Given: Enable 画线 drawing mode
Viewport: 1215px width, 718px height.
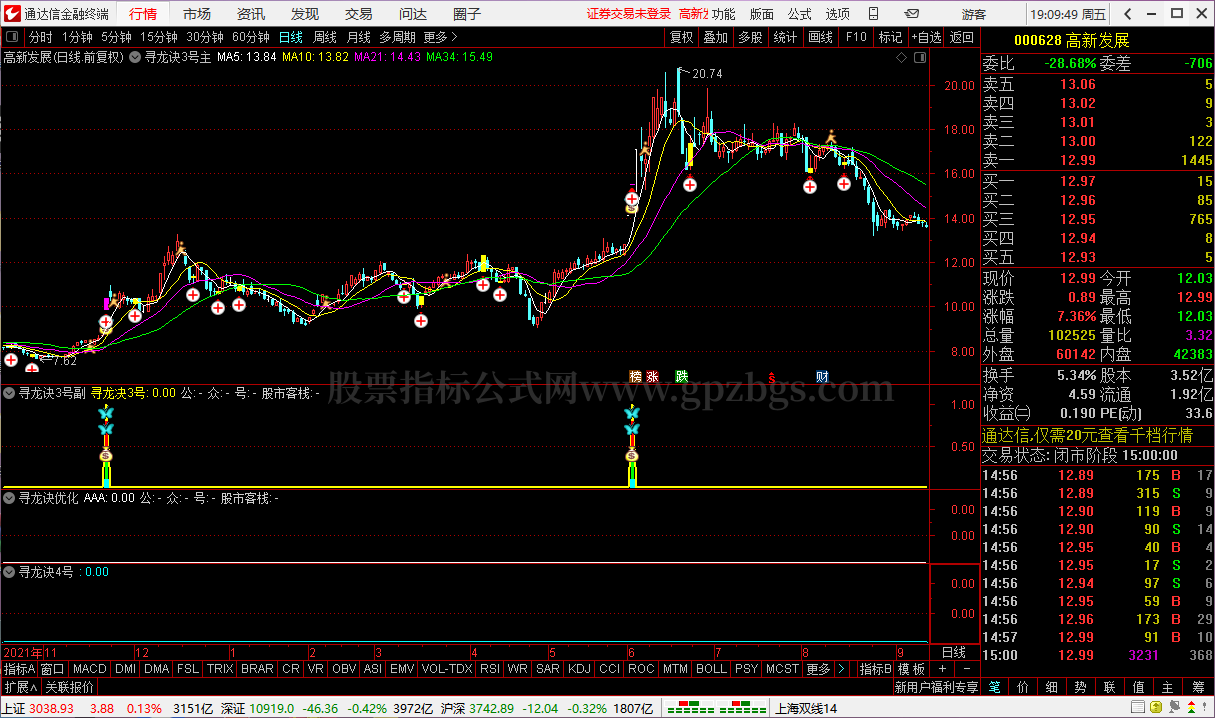Looking at the screenshot, I should coord(820,37).
